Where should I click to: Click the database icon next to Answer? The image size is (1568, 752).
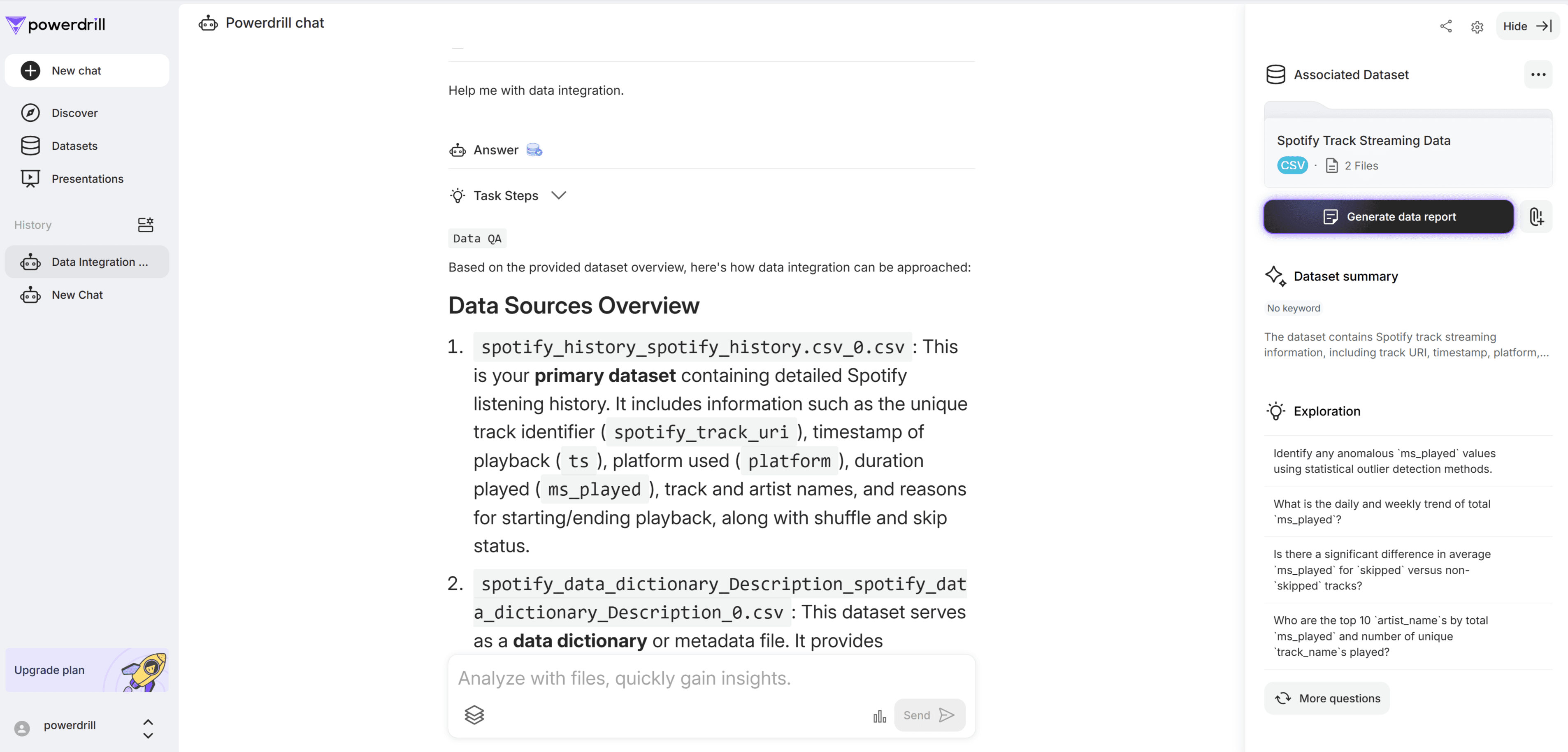[534, 150]
